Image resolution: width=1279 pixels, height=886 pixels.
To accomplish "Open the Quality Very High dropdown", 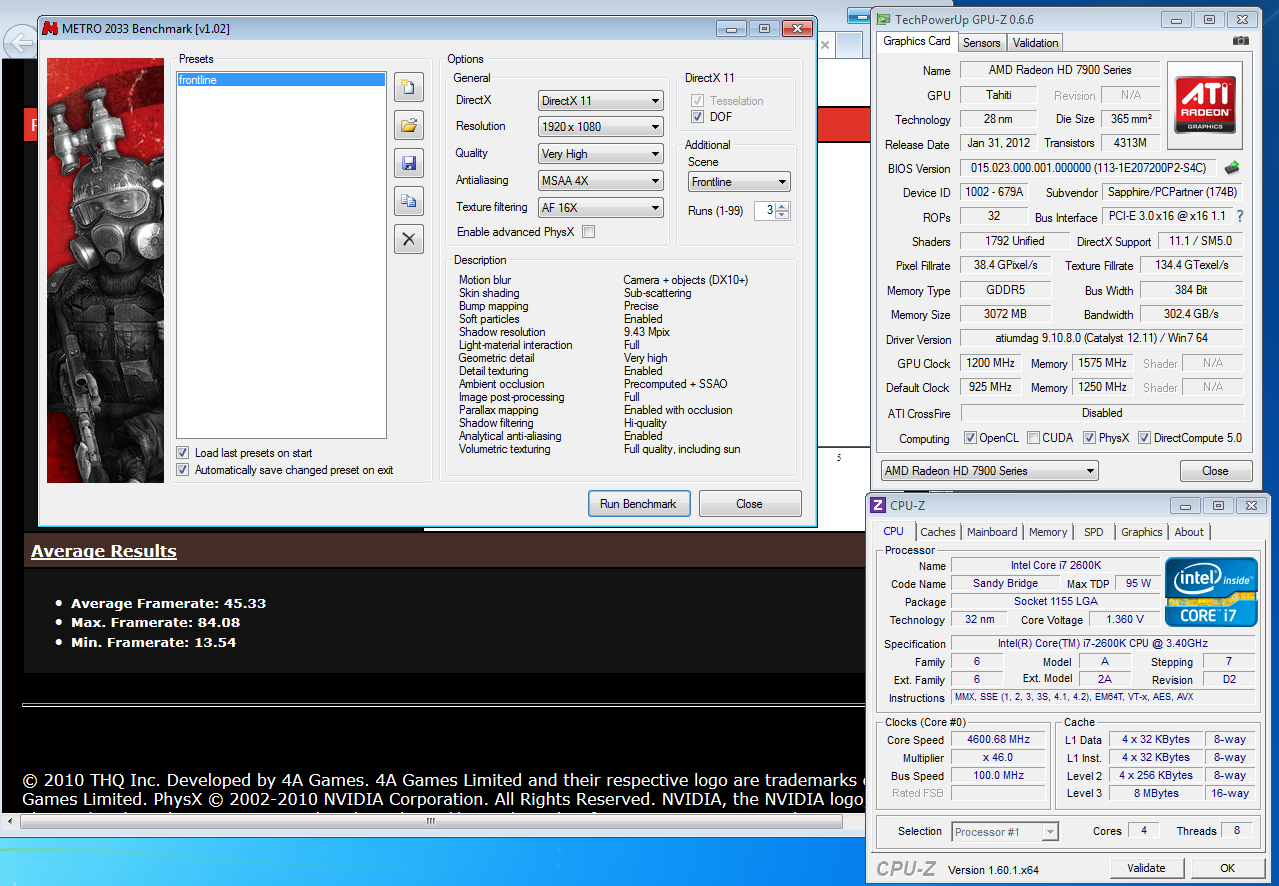I will pyautogui.click(x=601, y=154).
